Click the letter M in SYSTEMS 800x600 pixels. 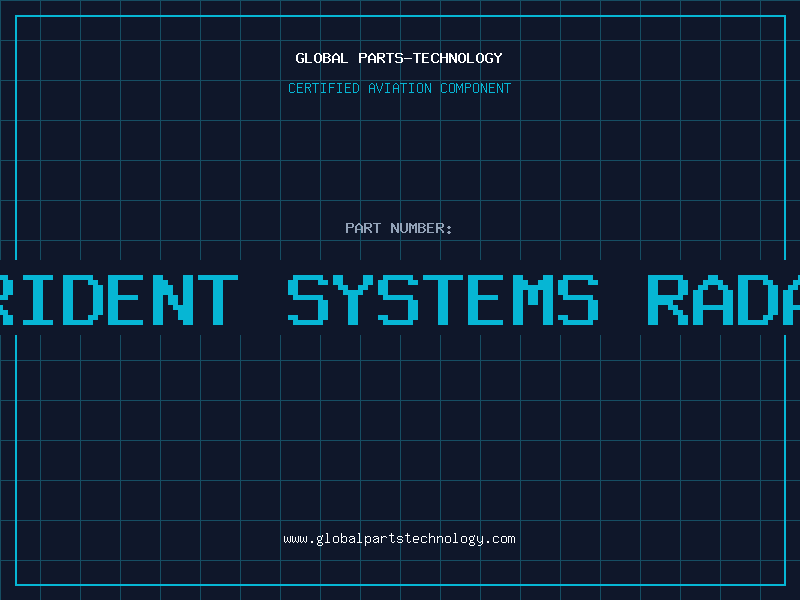click(533, 299)
